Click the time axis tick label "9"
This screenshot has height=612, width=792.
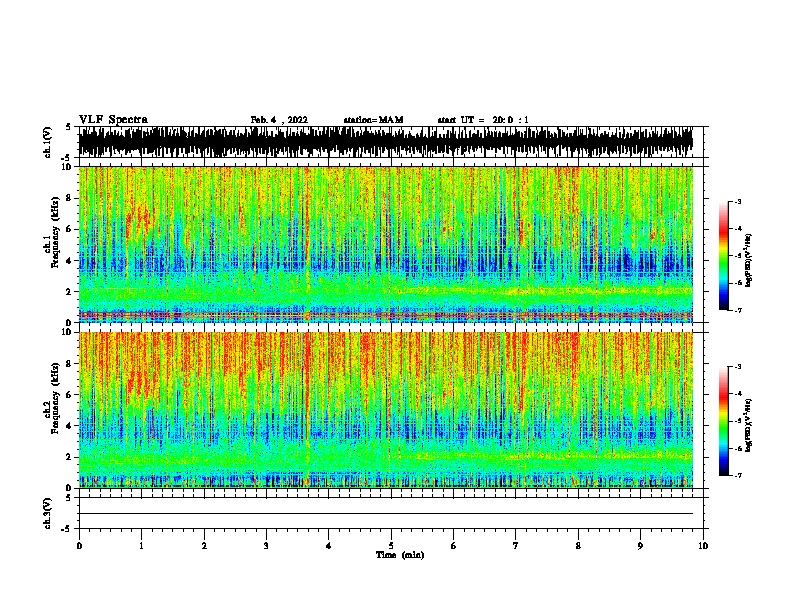[640, 546]
